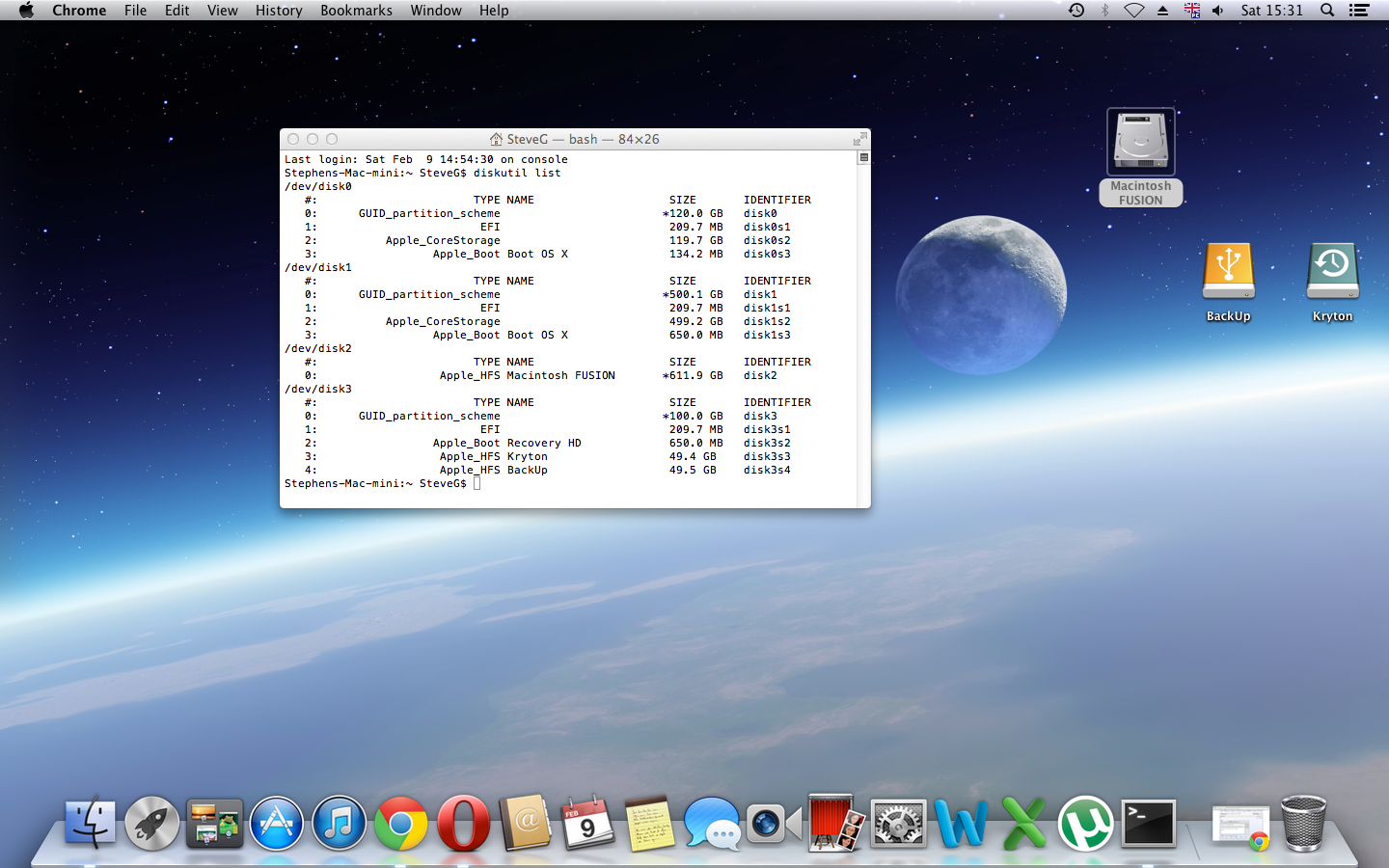Enter full screen on Terminal window
Image resolution: width=1389 pixels, height=868 pixels.
click(859, 139)
